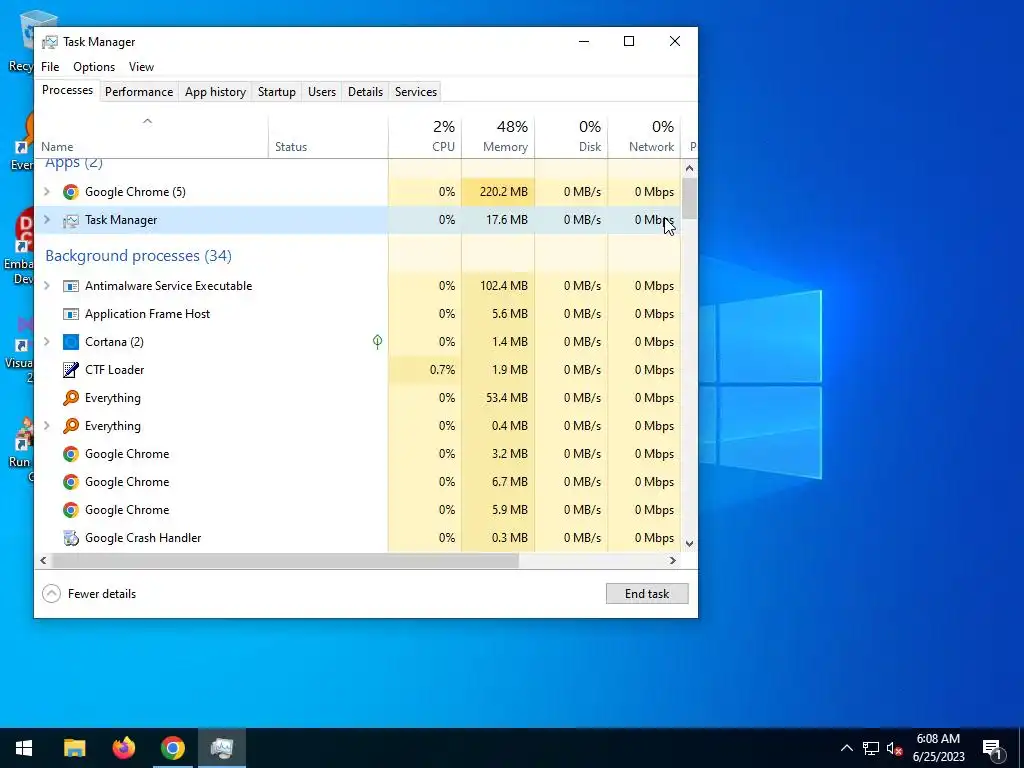Open the notification center icon
This screenshot has height=768, width=1024.
tap(992, 748)
